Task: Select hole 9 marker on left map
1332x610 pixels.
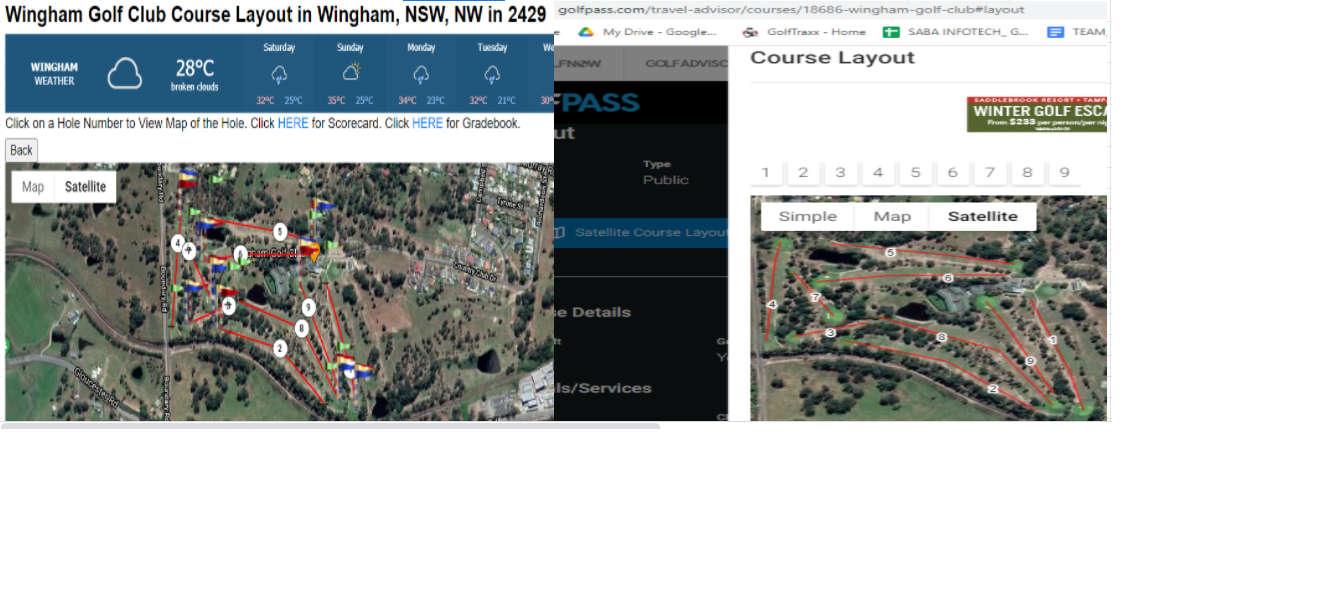Action: tap(308, 307)
